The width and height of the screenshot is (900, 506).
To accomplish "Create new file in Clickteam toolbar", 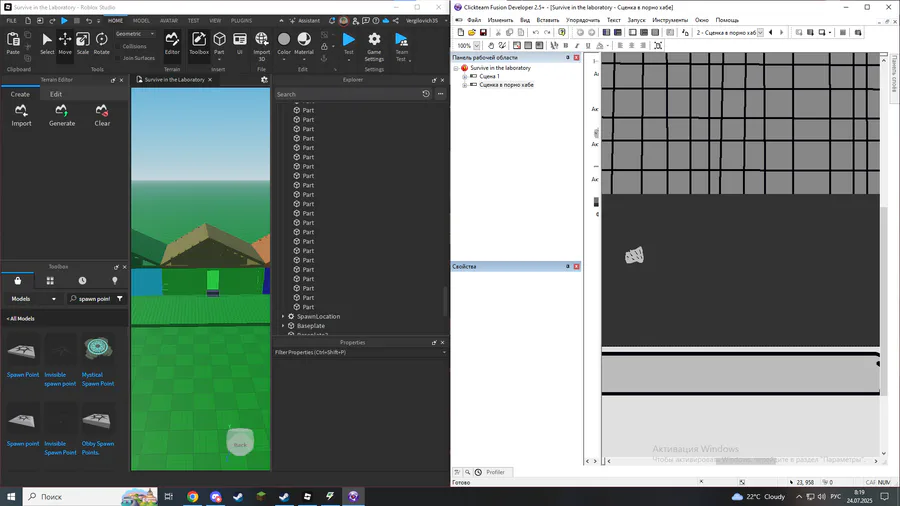I will click(461, 33).
